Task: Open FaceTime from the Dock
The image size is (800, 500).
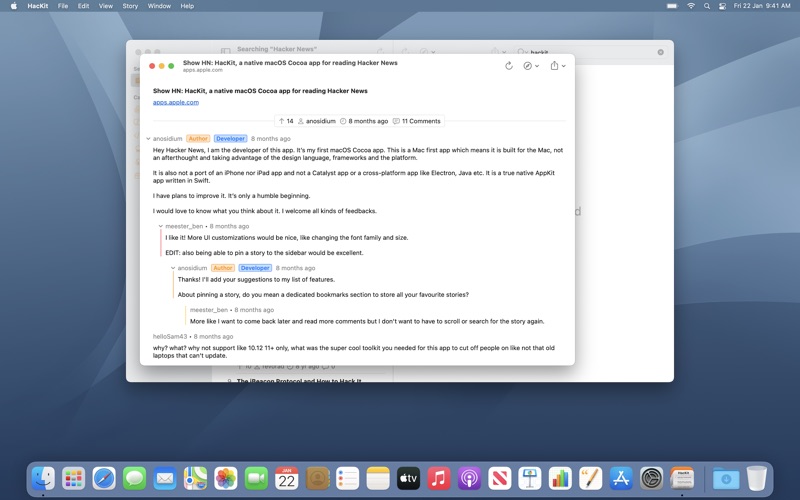Action: 256,479
